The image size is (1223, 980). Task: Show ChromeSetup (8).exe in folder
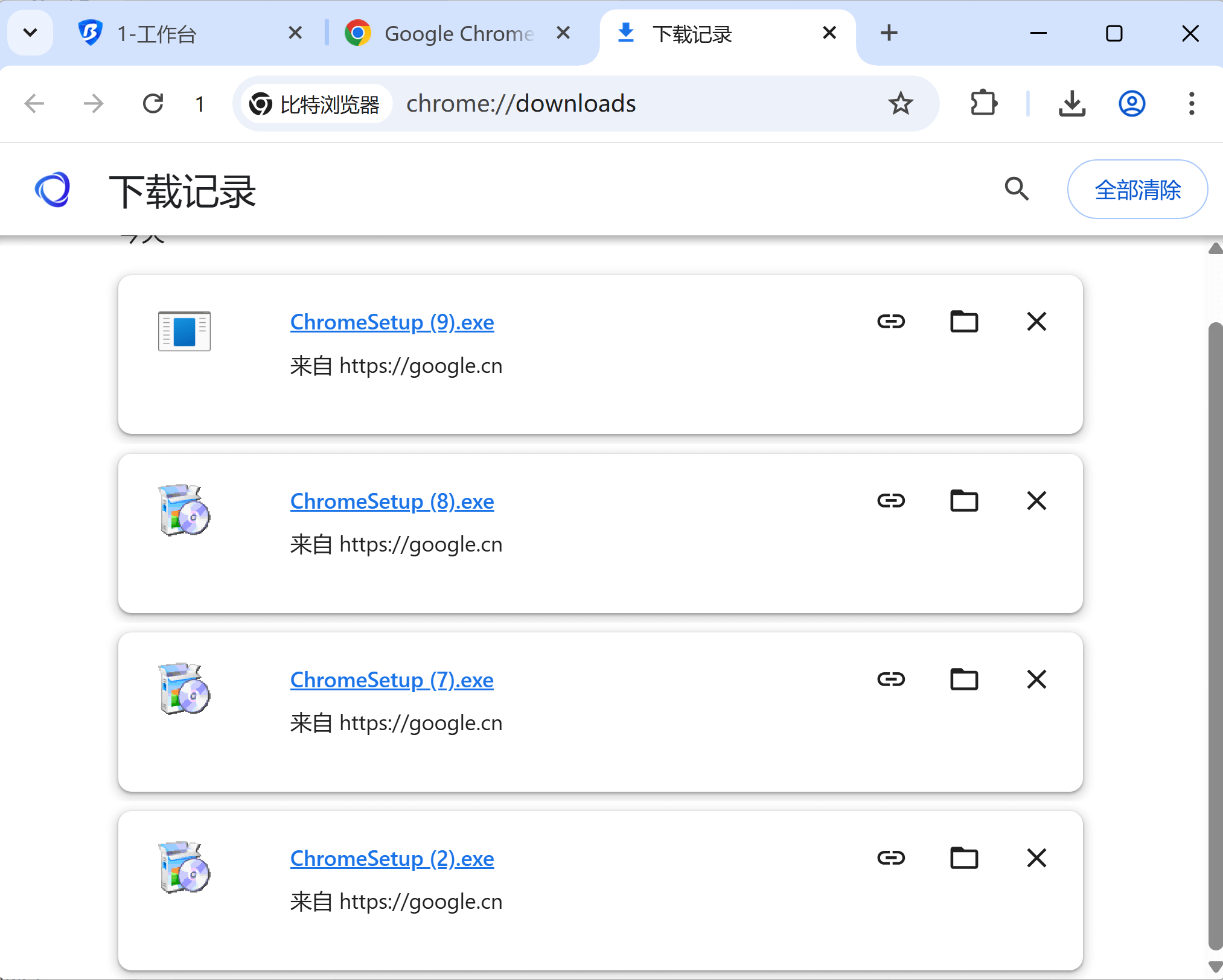click(964, 500)
